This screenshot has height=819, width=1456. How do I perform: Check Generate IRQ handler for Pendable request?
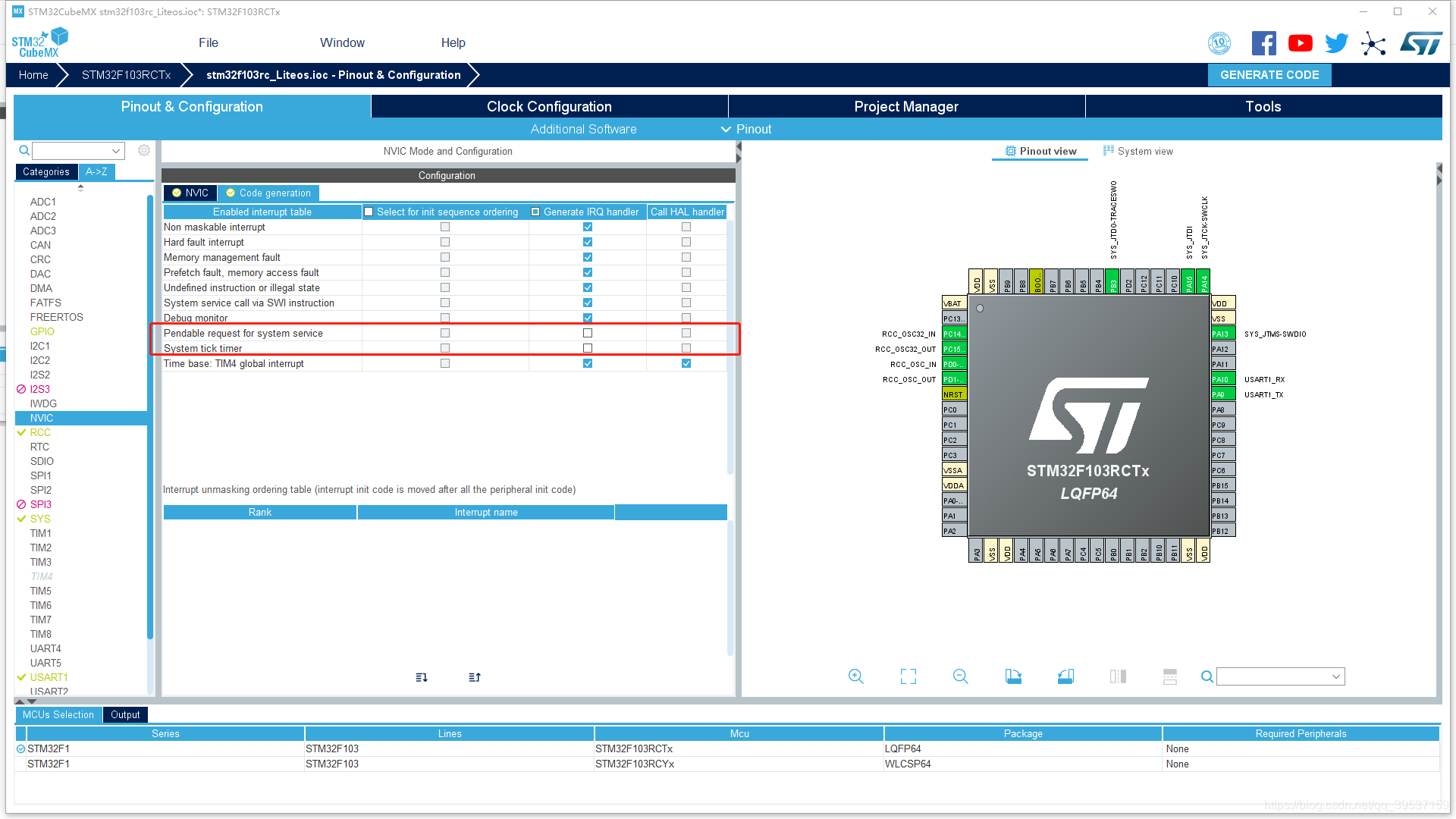point(587,333)
